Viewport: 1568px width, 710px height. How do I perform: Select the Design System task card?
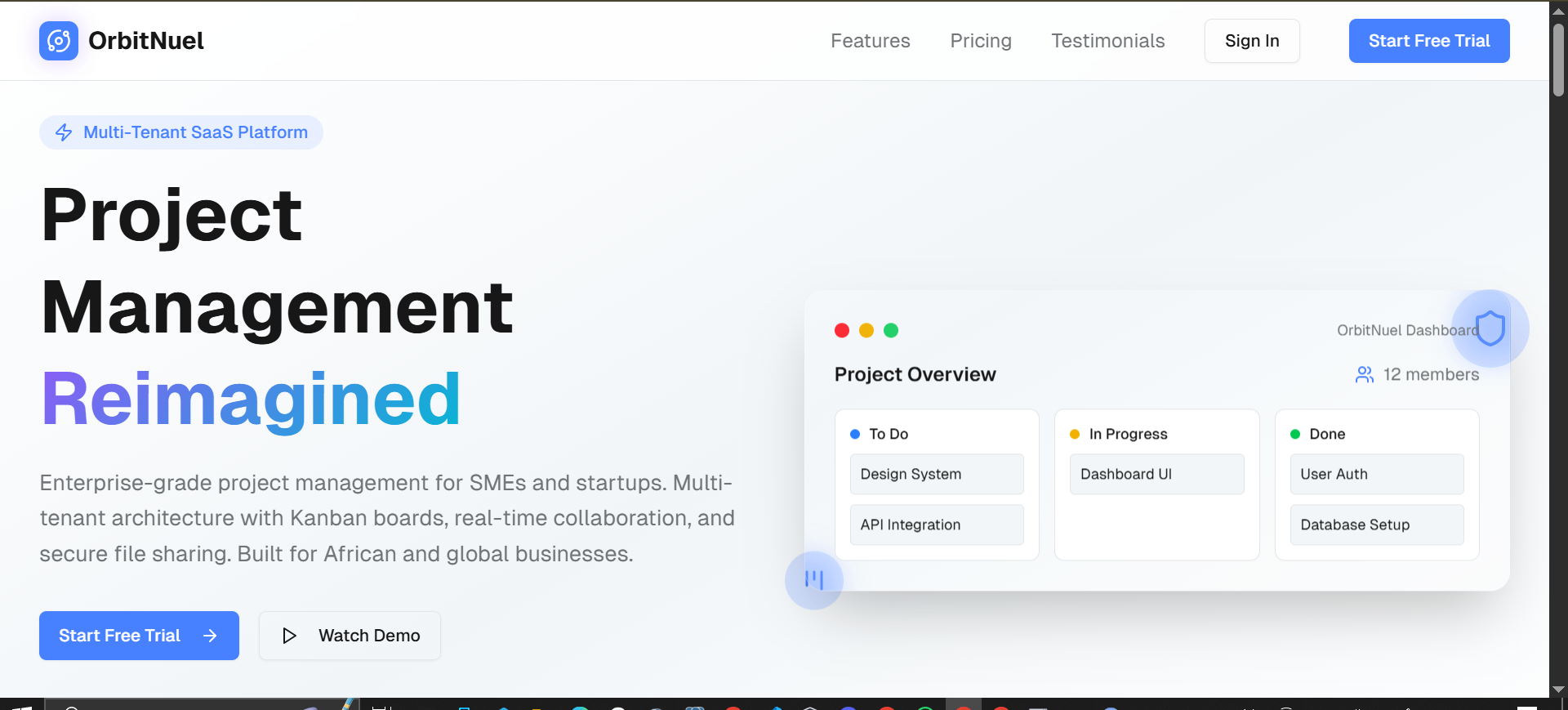936,474
